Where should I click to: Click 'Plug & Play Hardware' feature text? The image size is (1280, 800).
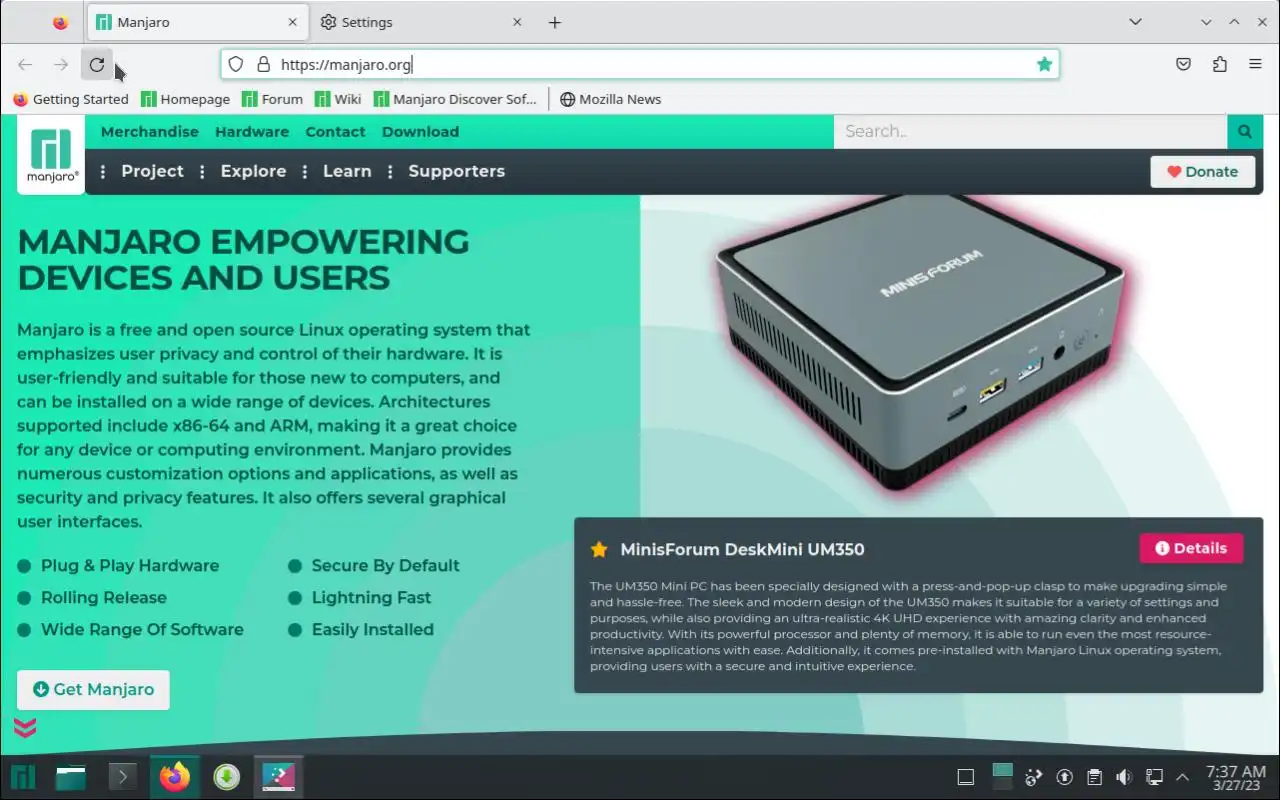click(130, 566)
